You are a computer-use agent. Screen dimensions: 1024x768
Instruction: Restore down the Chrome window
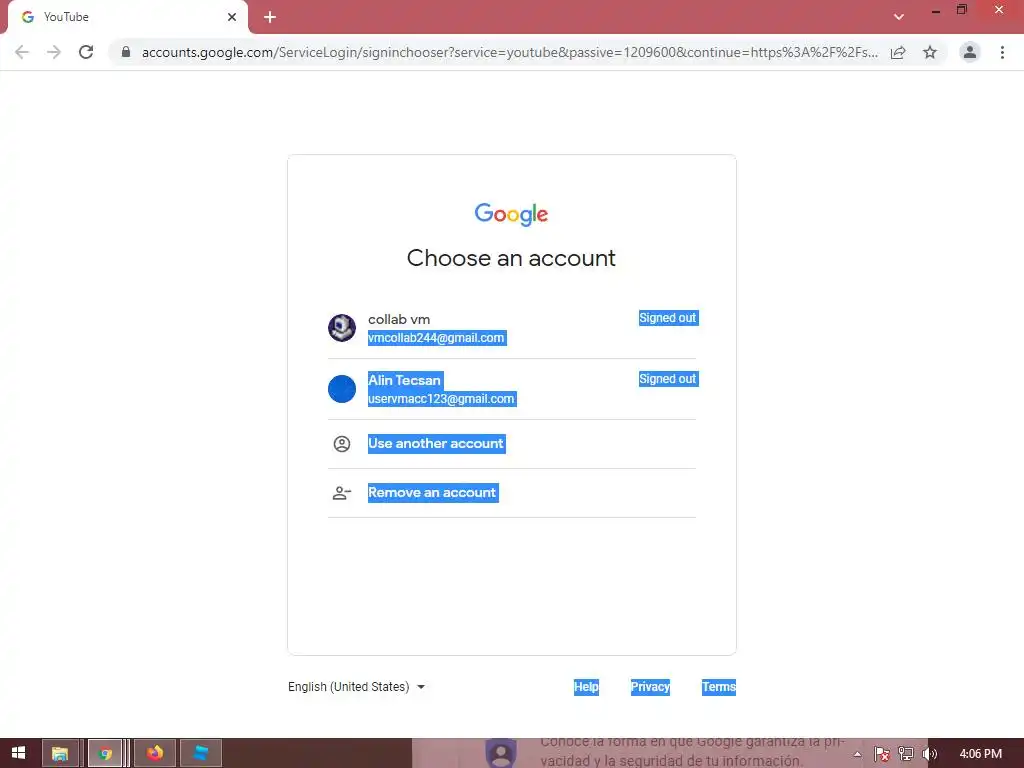(962, 10)
